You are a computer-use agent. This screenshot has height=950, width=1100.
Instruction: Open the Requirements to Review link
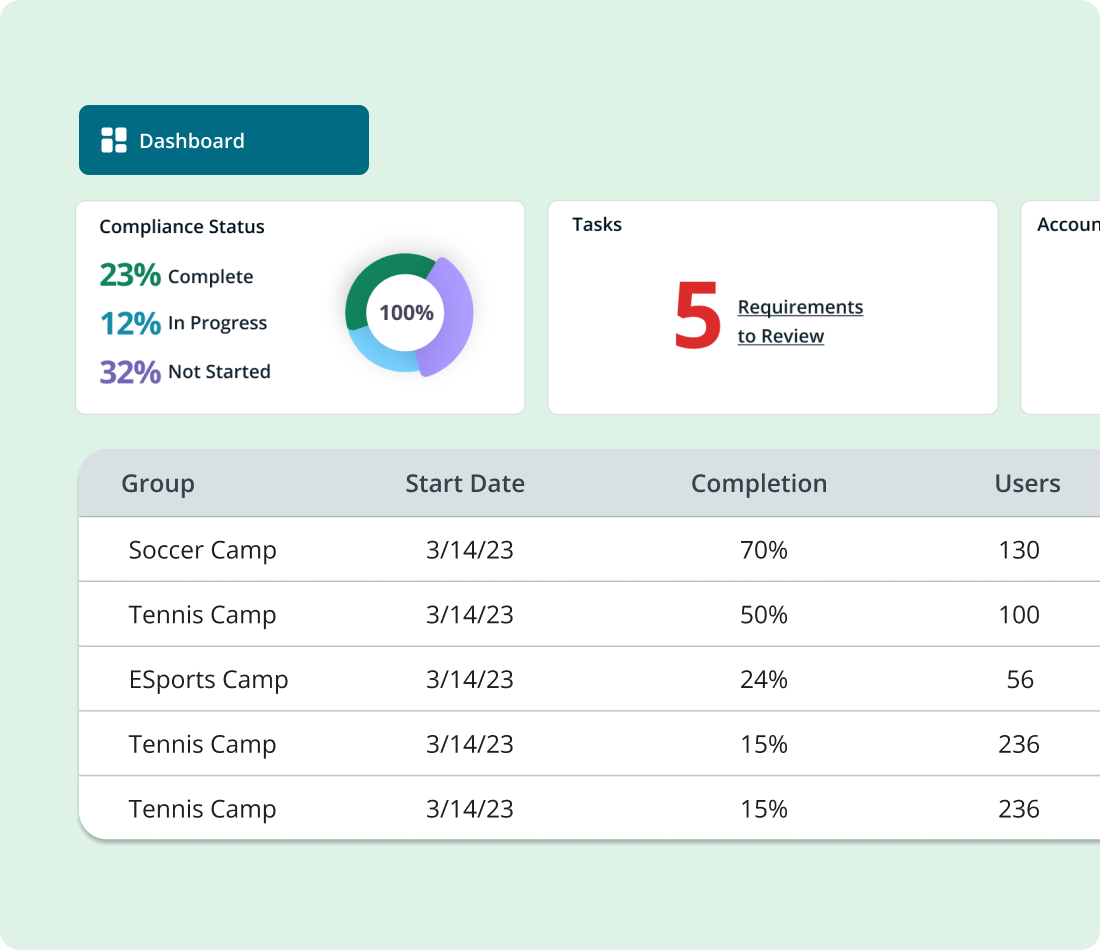point(799,320)
